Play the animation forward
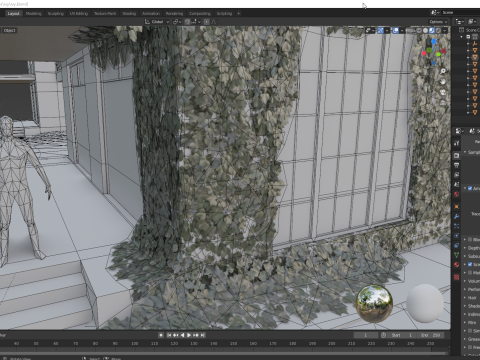 [189, 335]
